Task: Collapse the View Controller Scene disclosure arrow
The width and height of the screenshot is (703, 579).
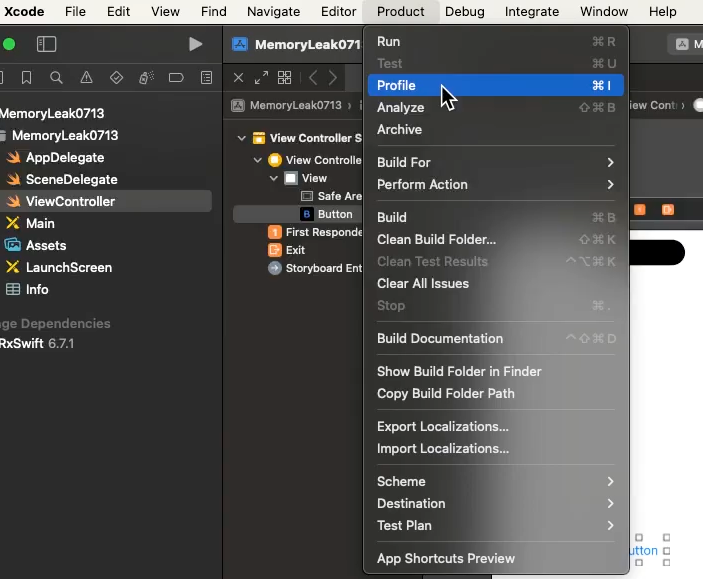Action: [242, 138]
